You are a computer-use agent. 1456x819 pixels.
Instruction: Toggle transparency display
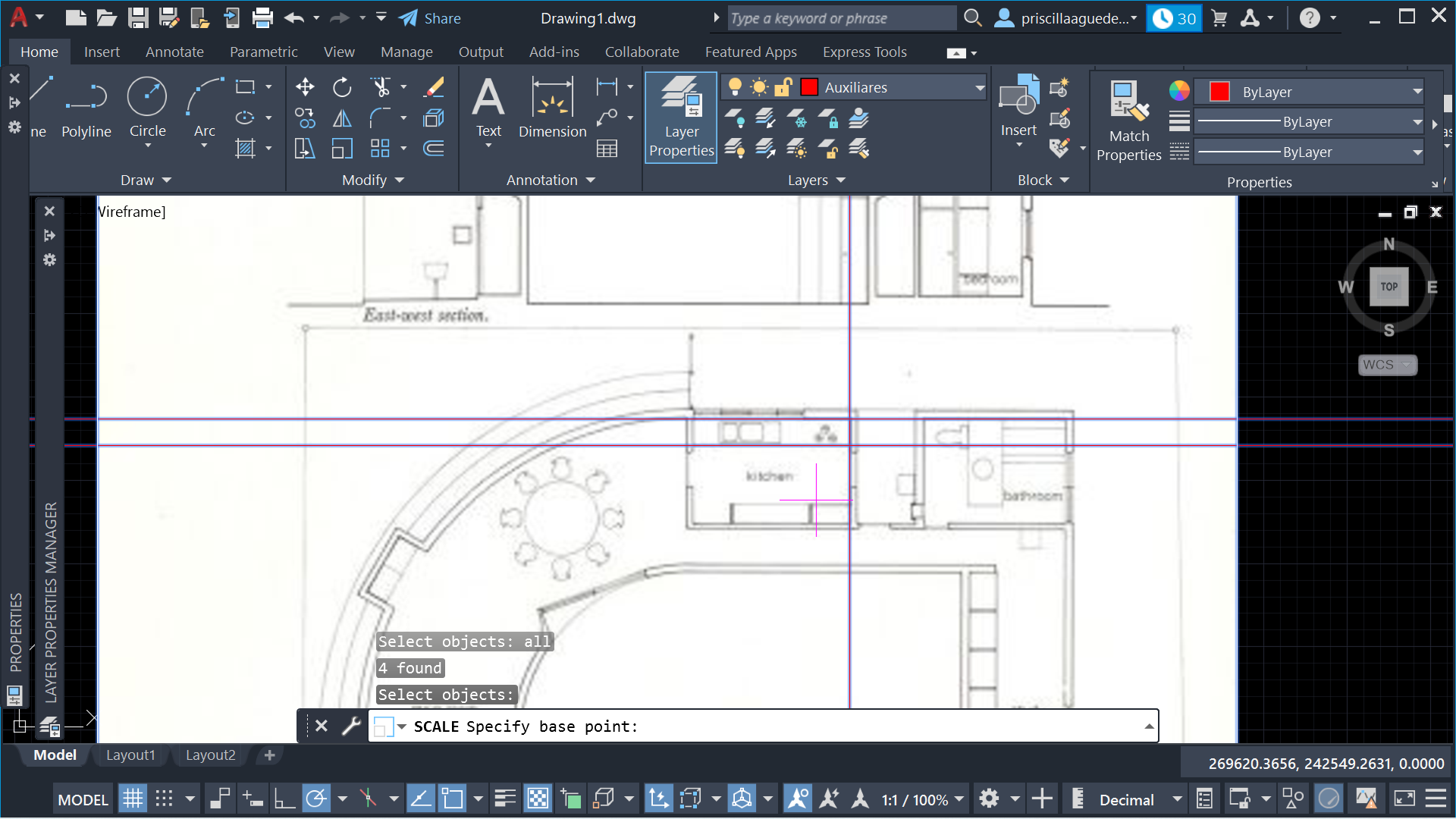click(x=538, y=799)
